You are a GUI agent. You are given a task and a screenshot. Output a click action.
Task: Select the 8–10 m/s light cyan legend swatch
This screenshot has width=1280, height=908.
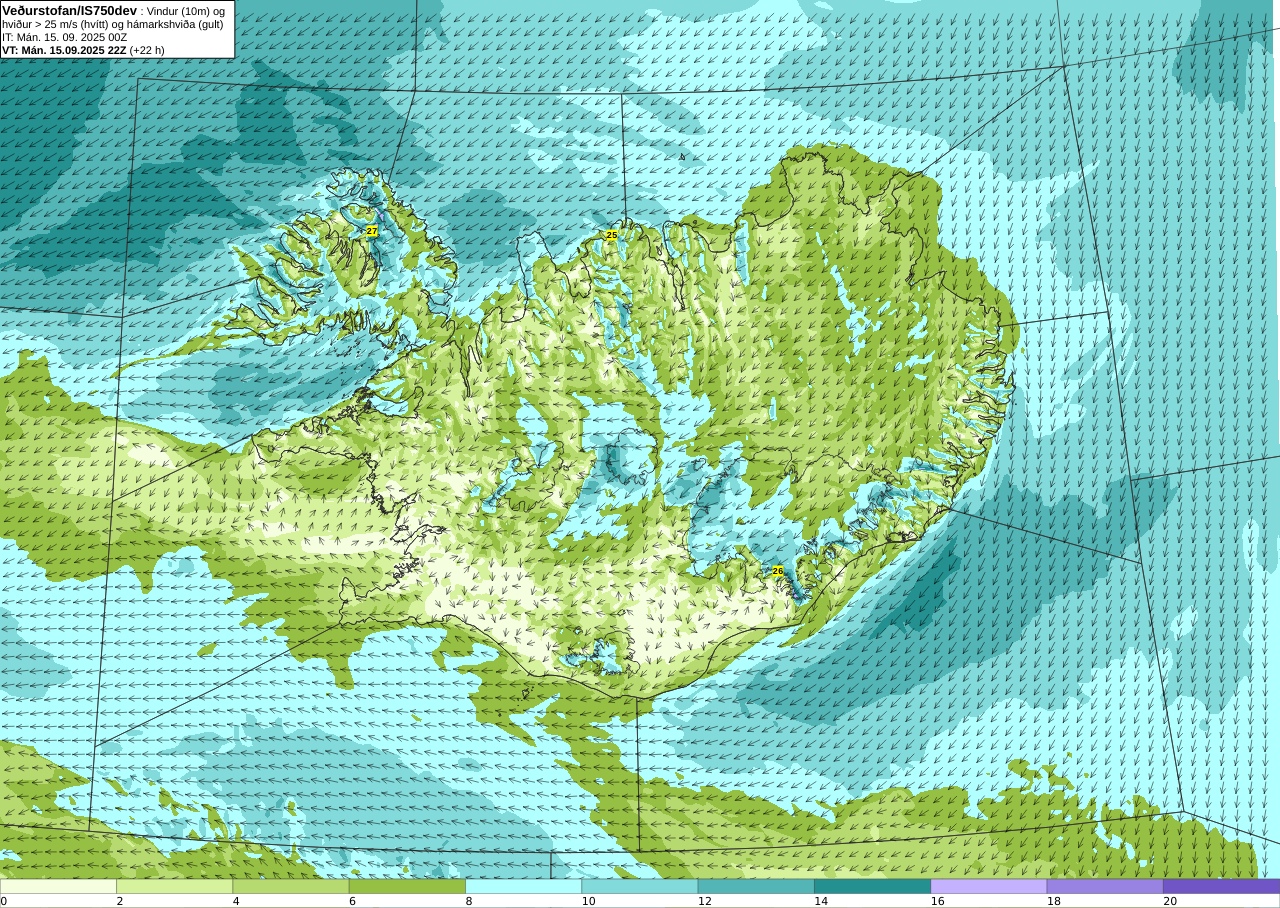tap(524, 886)
